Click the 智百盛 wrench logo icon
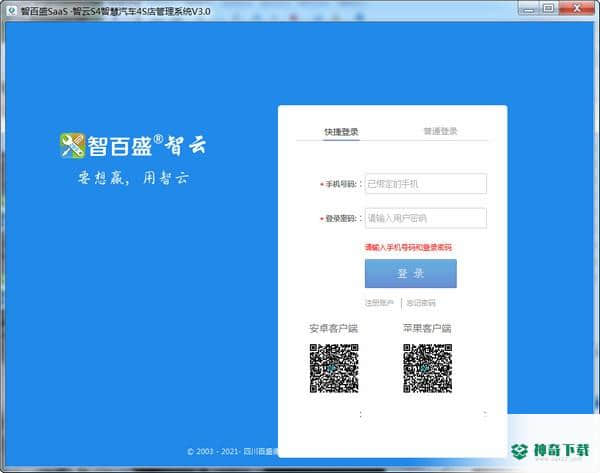The height and width of the screenshot is (473, 600). point(72,145)
